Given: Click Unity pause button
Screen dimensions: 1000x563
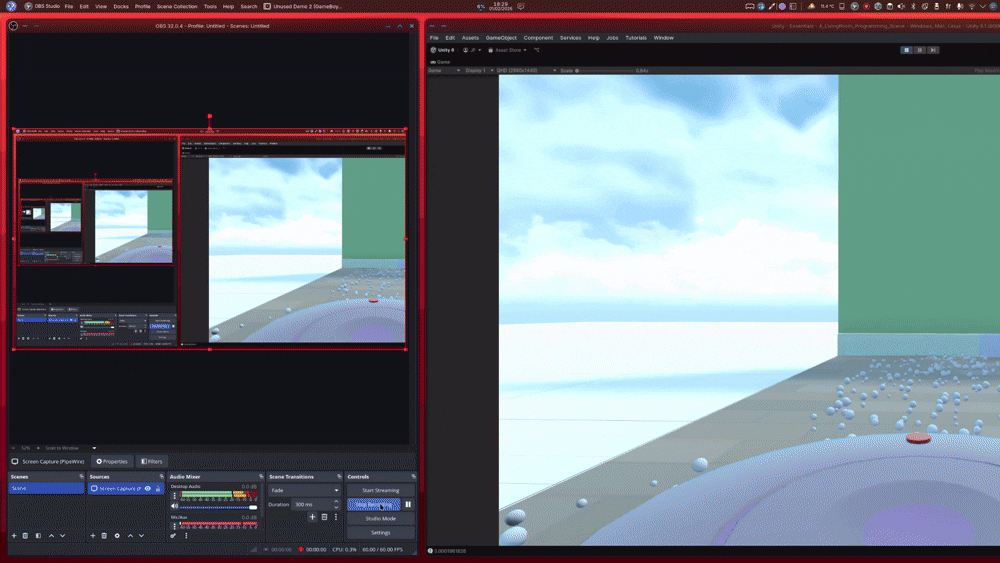Looking at the screenshot, I should pos(920,50).
